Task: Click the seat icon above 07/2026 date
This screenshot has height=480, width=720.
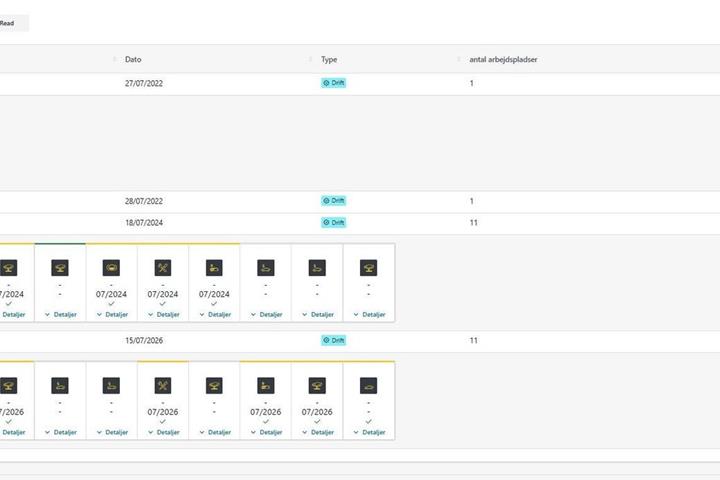Action: coord(265,386)
